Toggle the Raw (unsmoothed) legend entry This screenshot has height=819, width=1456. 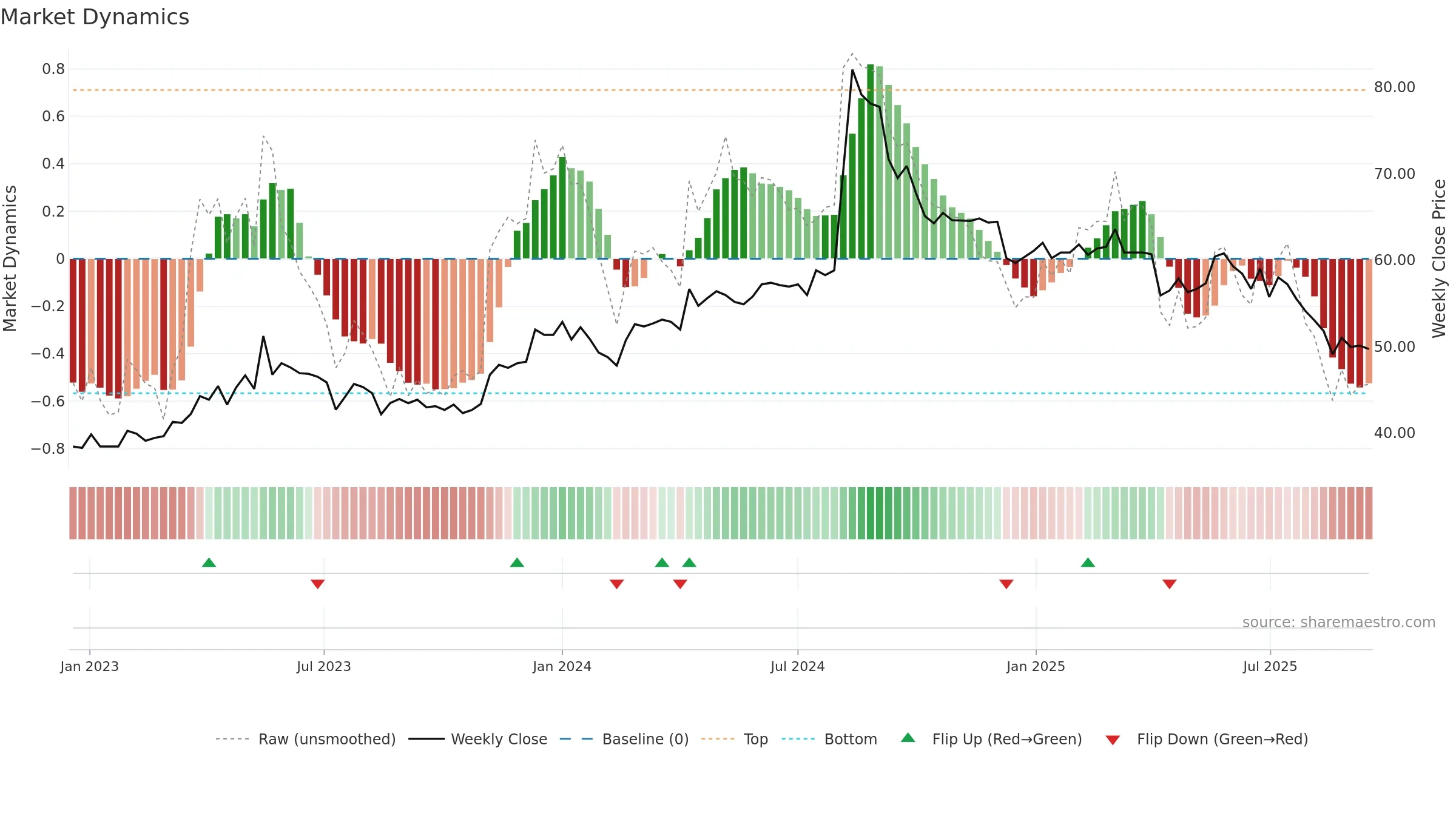tap(305, 739)
